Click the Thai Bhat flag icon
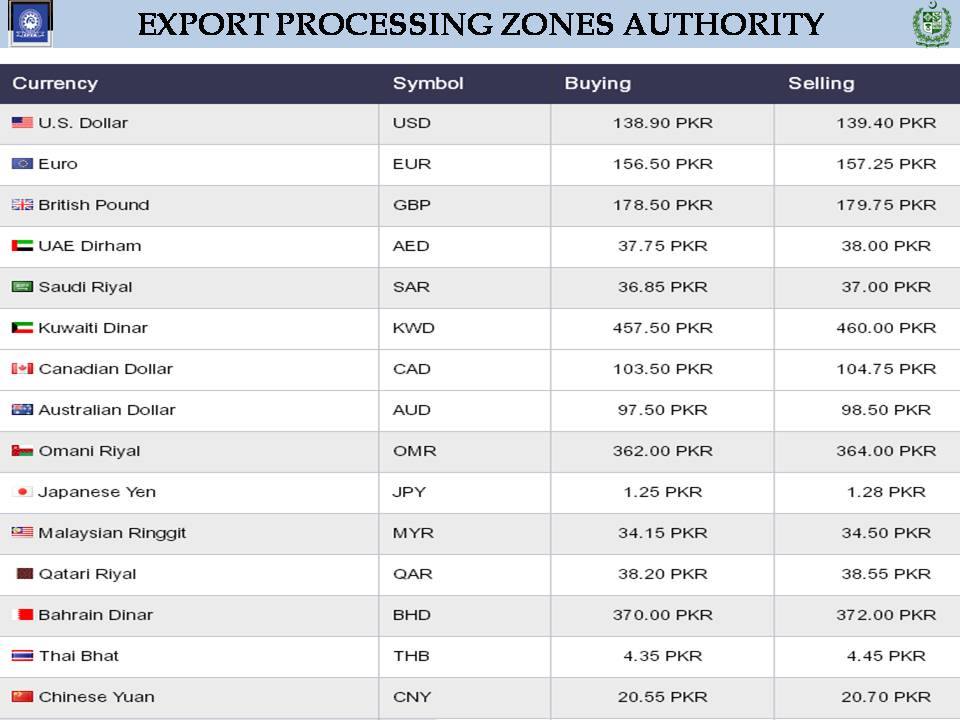The image size is (960, 720). pyautogui.click(x=23, y=656)
